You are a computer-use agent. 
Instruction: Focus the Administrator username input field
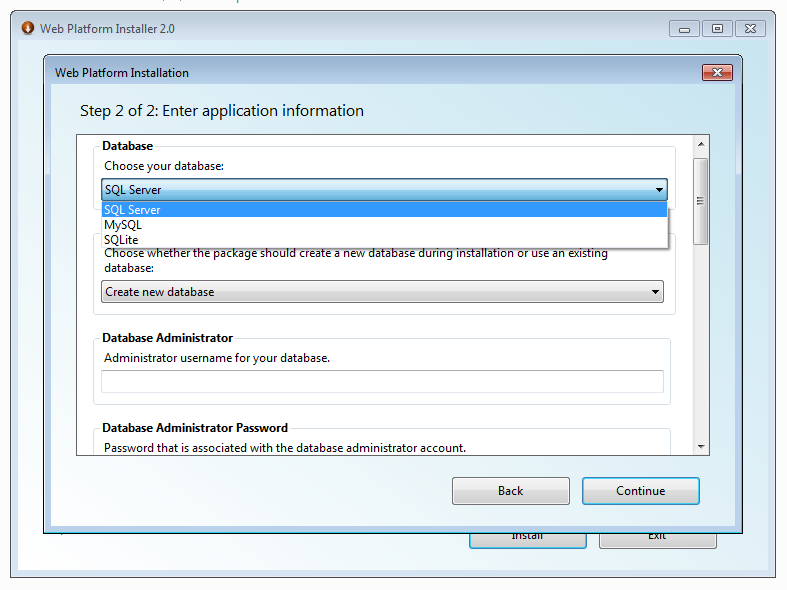click(382, 381)
